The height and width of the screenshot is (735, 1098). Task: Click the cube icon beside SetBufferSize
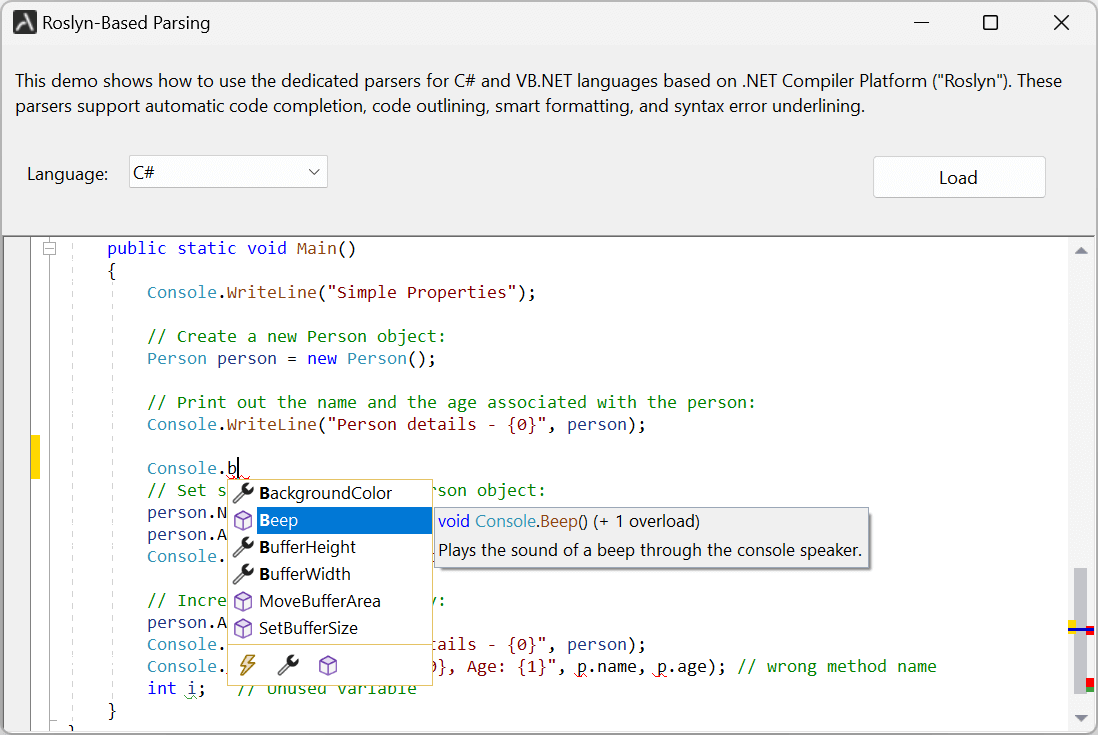(243, 629)
